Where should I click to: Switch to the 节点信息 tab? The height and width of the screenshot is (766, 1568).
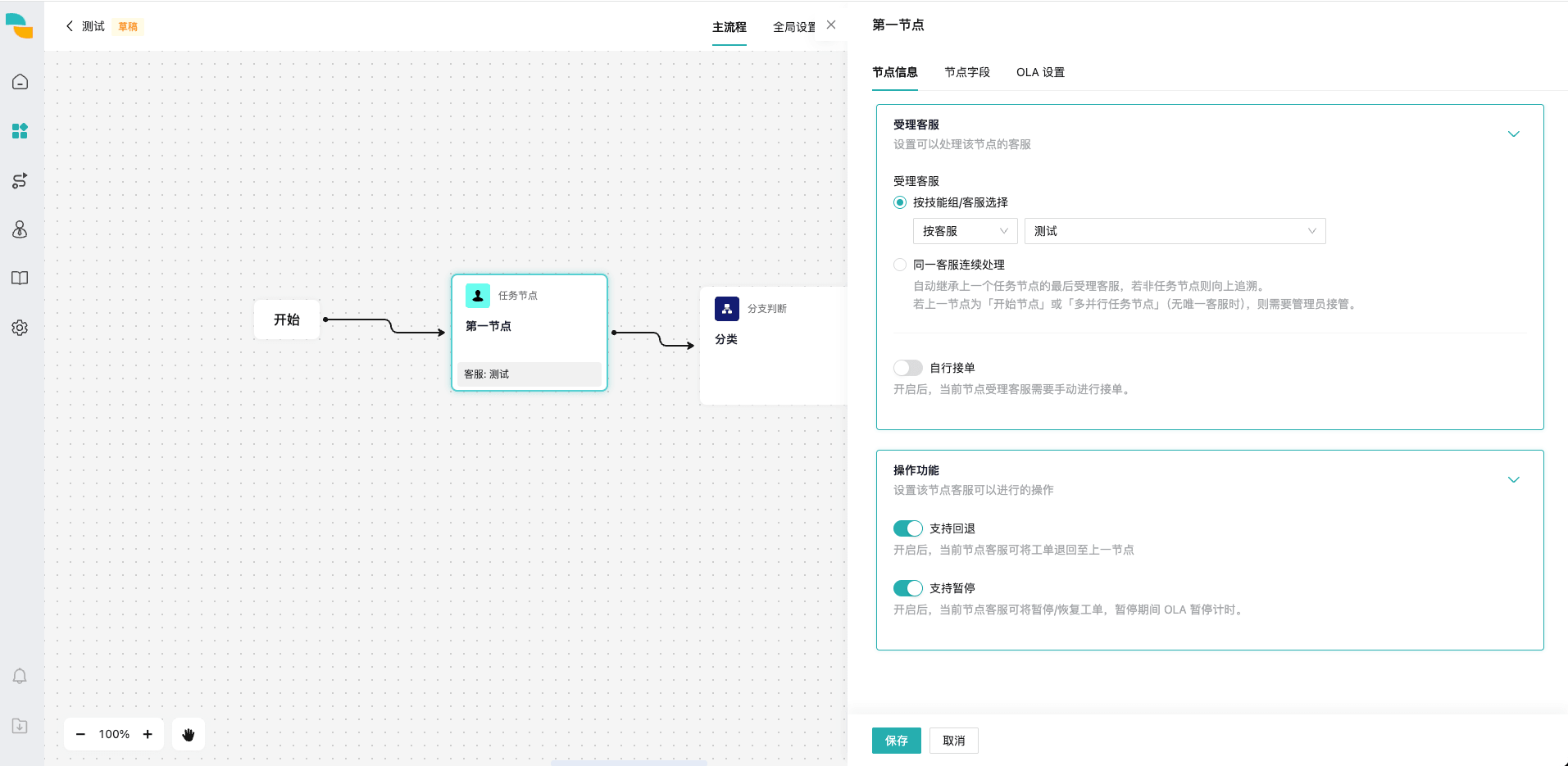[895, 72]
